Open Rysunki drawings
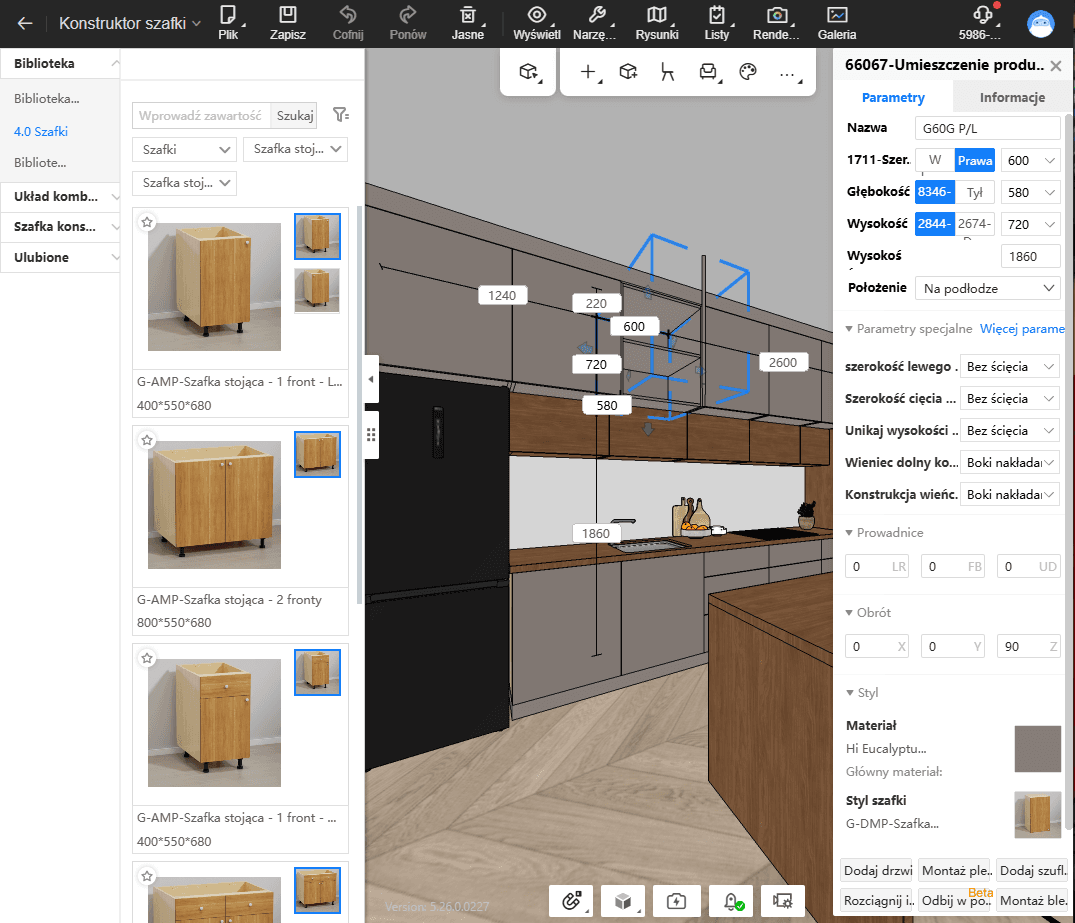This screenshot has width=1075, height=923. [657, 23]
